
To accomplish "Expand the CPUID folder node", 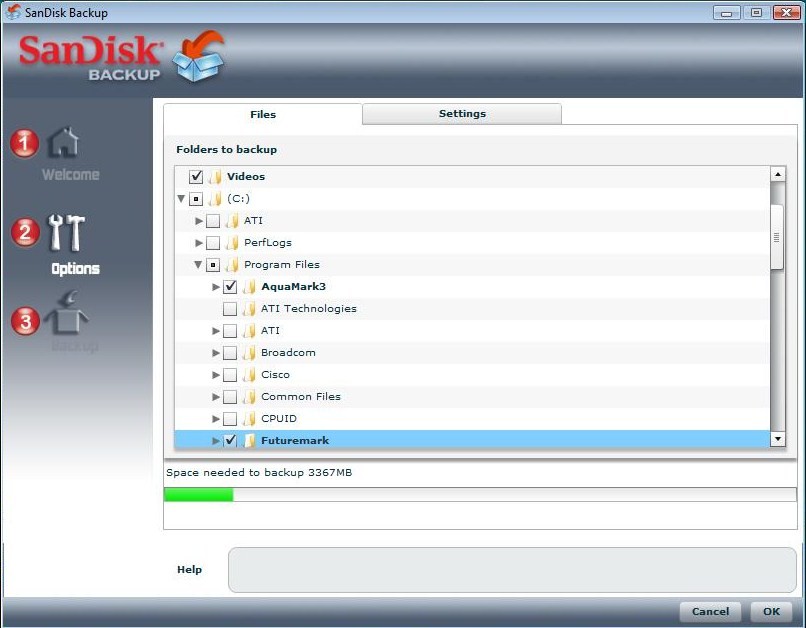I will click(216, 419).
